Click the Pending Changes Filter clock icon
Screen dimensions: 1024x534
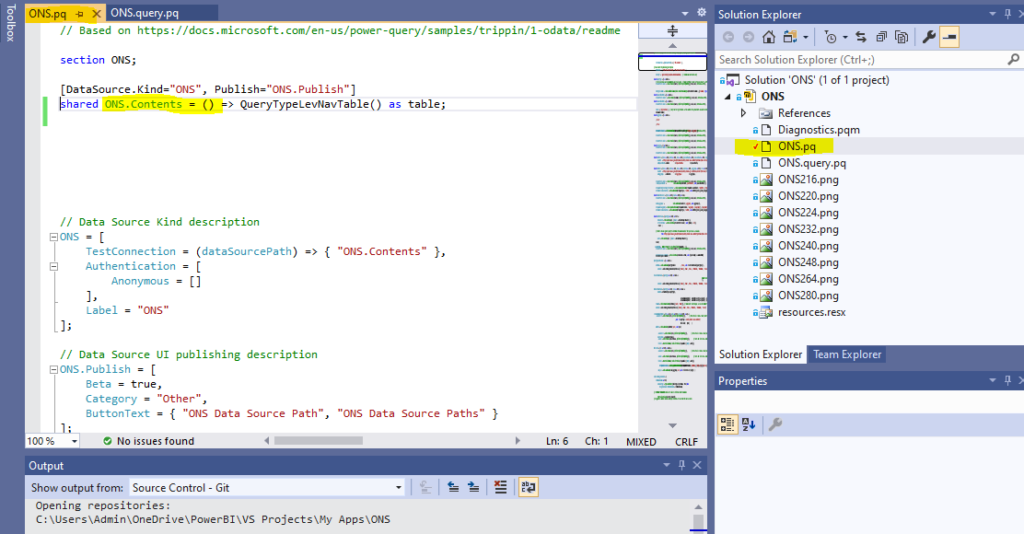830,37
